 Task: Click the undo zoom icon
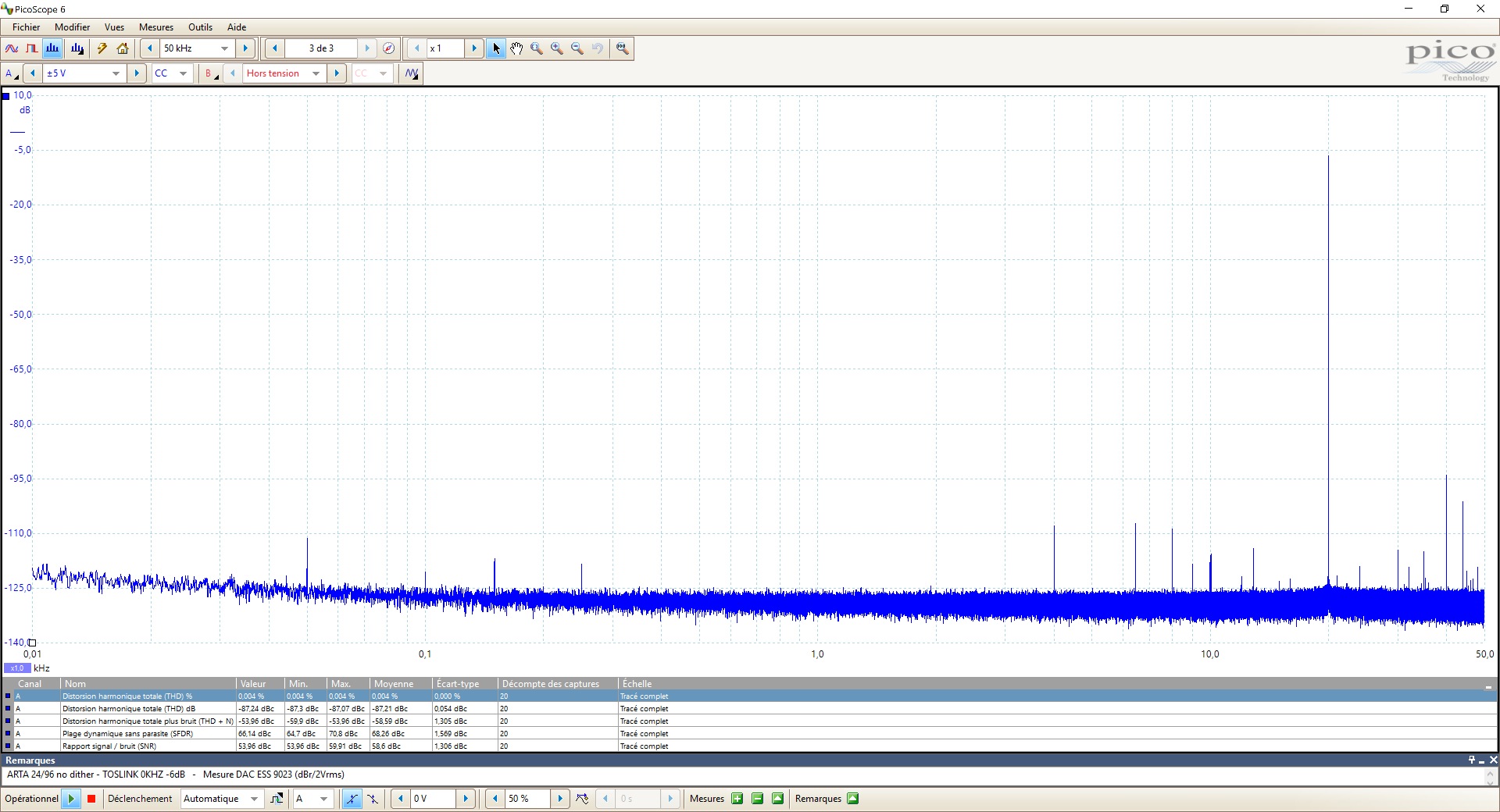point(598,48)
